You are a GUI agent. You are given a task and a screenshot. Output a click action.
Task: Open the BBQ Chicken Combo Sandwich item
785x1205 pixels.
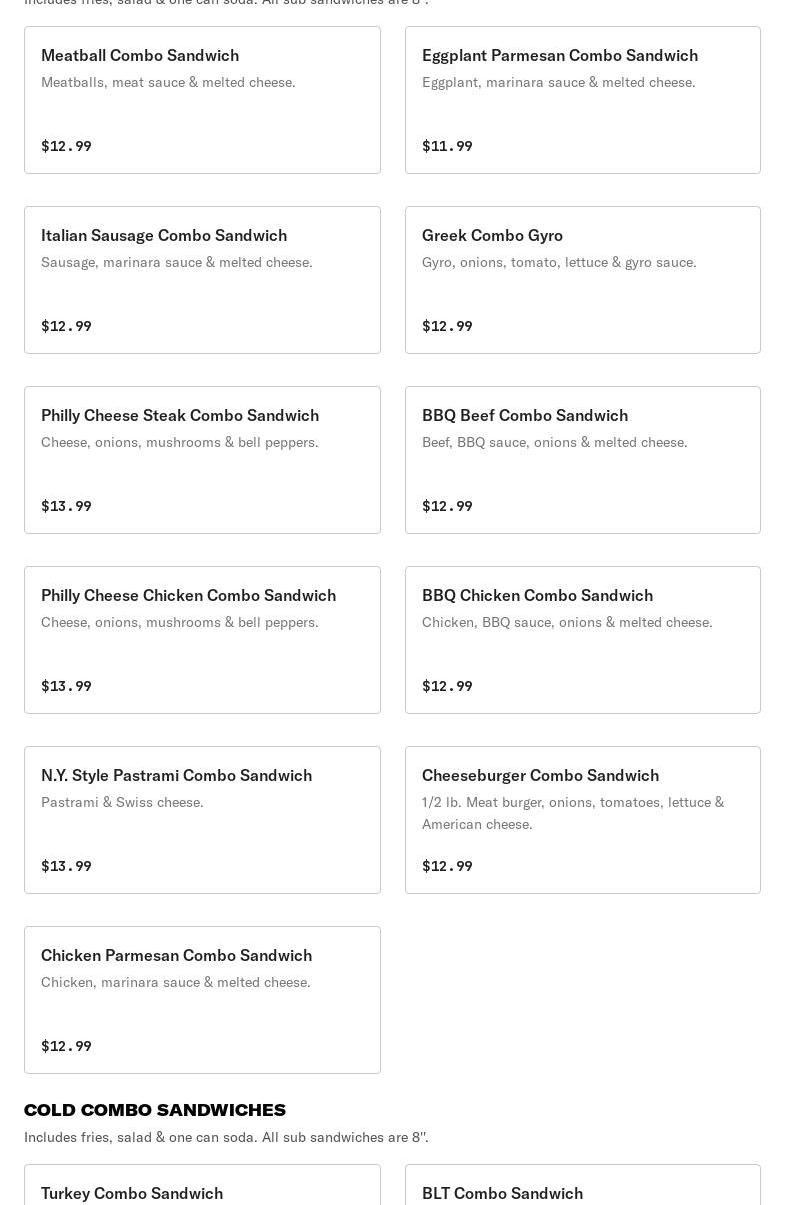[582, 640]
